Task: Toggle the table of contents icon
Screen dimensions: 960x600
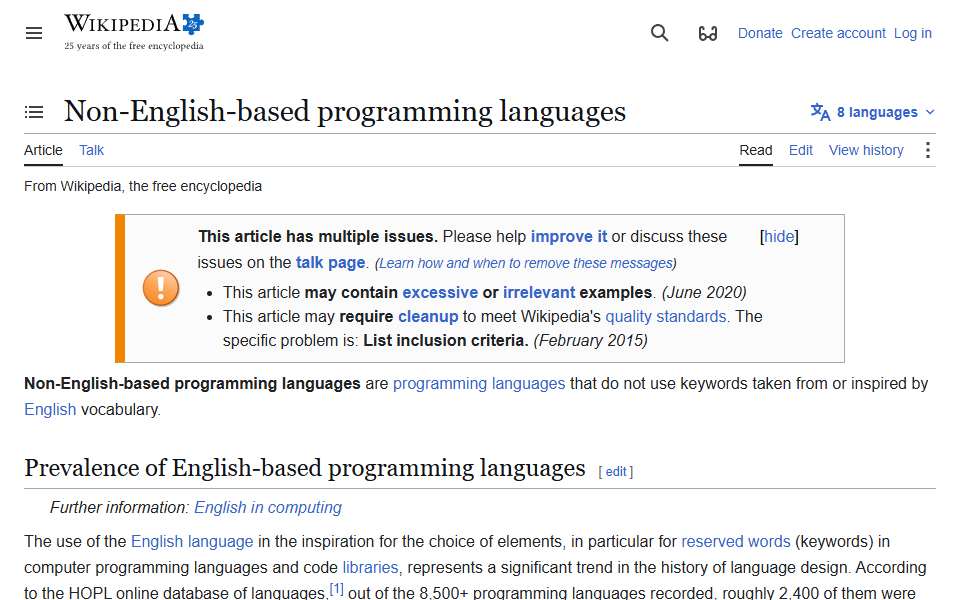Action: point(34,112)
